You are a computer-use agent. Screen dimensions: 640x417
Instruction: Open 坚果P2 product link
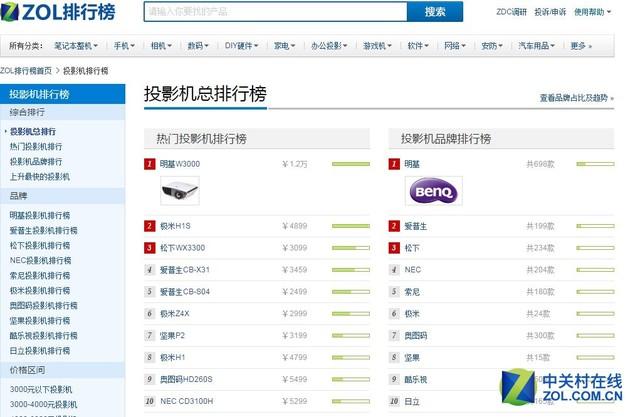pos(172,335)
